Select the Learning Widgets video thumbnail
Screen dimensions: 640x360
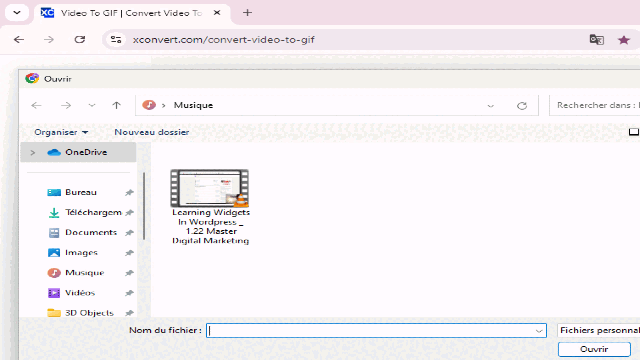pos(209,188)
